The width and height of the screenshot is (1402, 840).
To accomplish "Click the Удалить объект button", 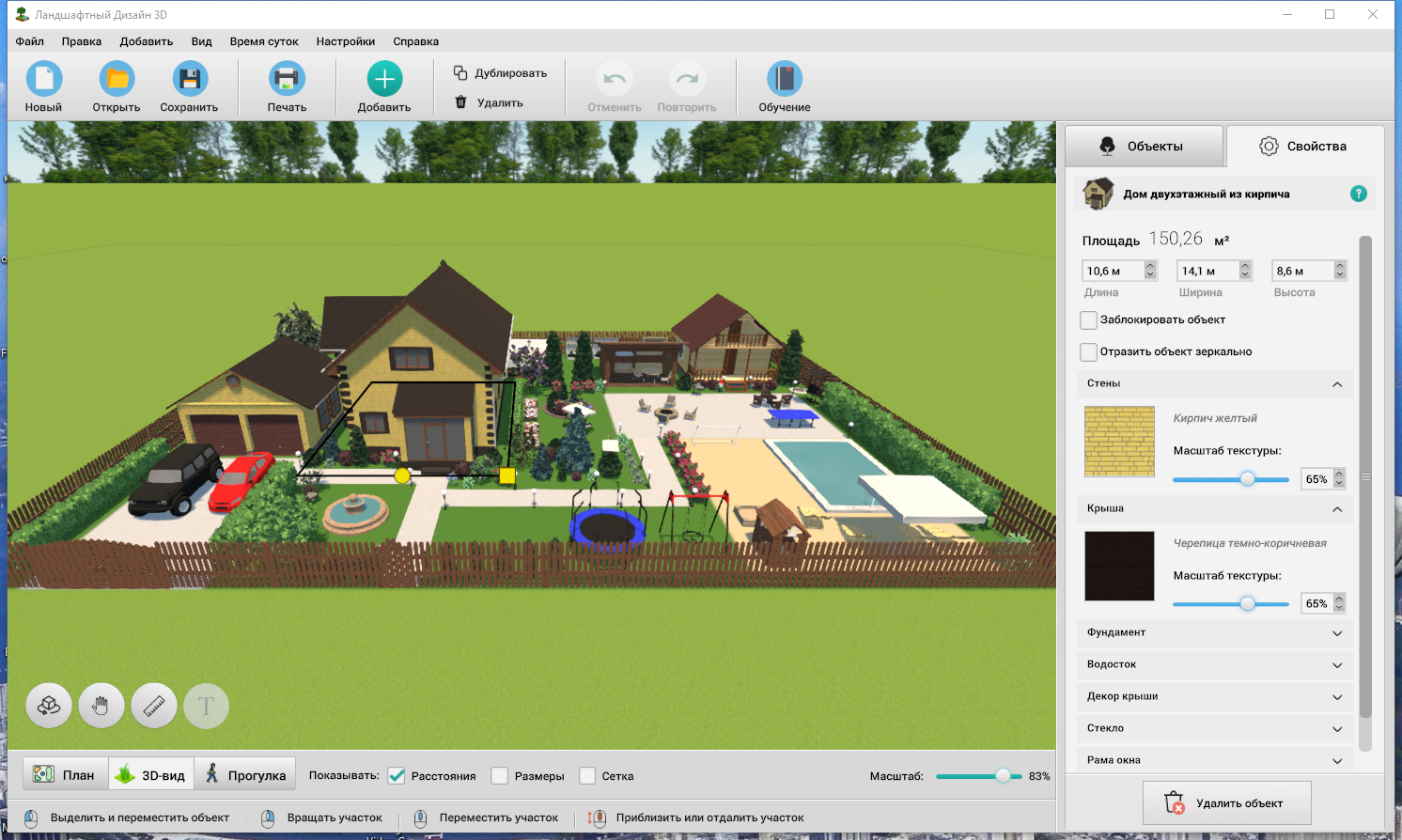I will (x=1226, y=803).
